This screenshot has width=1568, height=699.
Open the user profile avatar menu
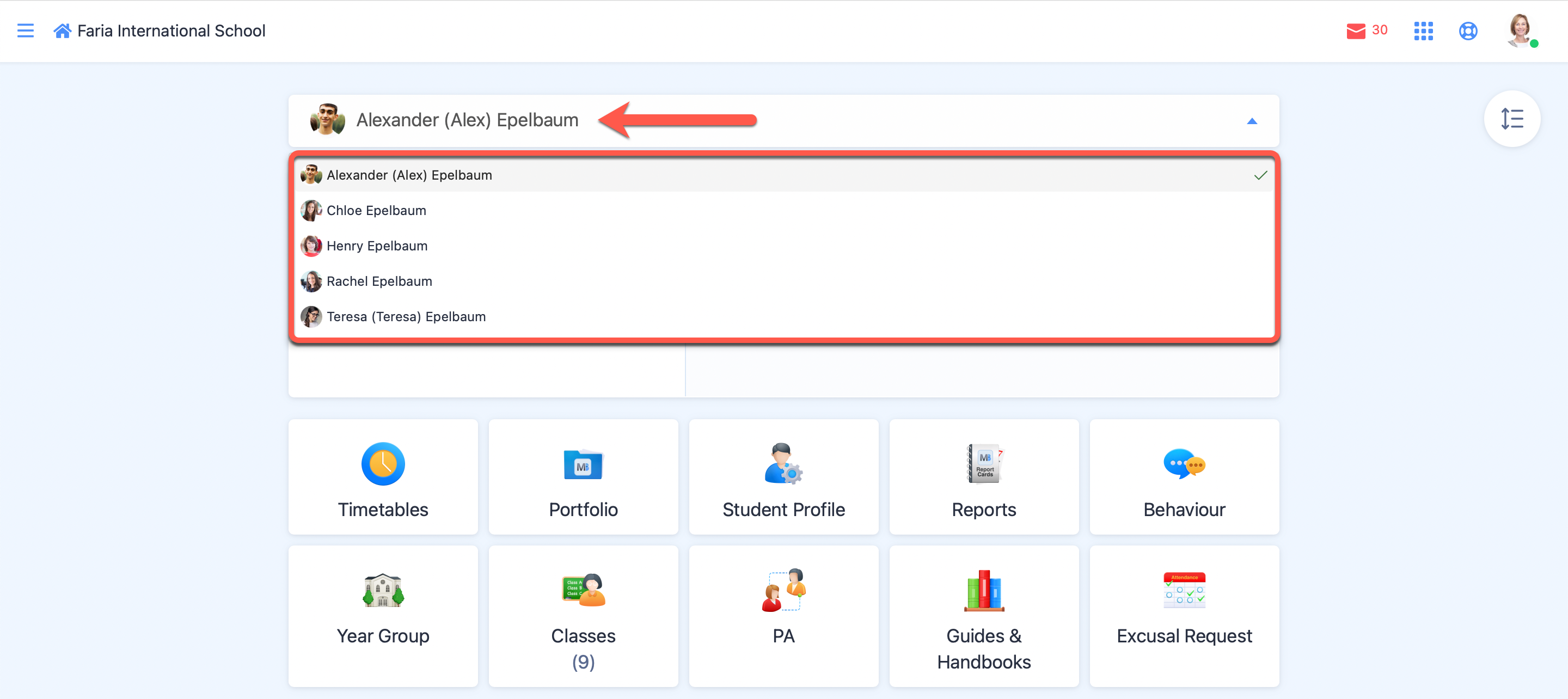pyautogui.click(x=1521, y=30)
